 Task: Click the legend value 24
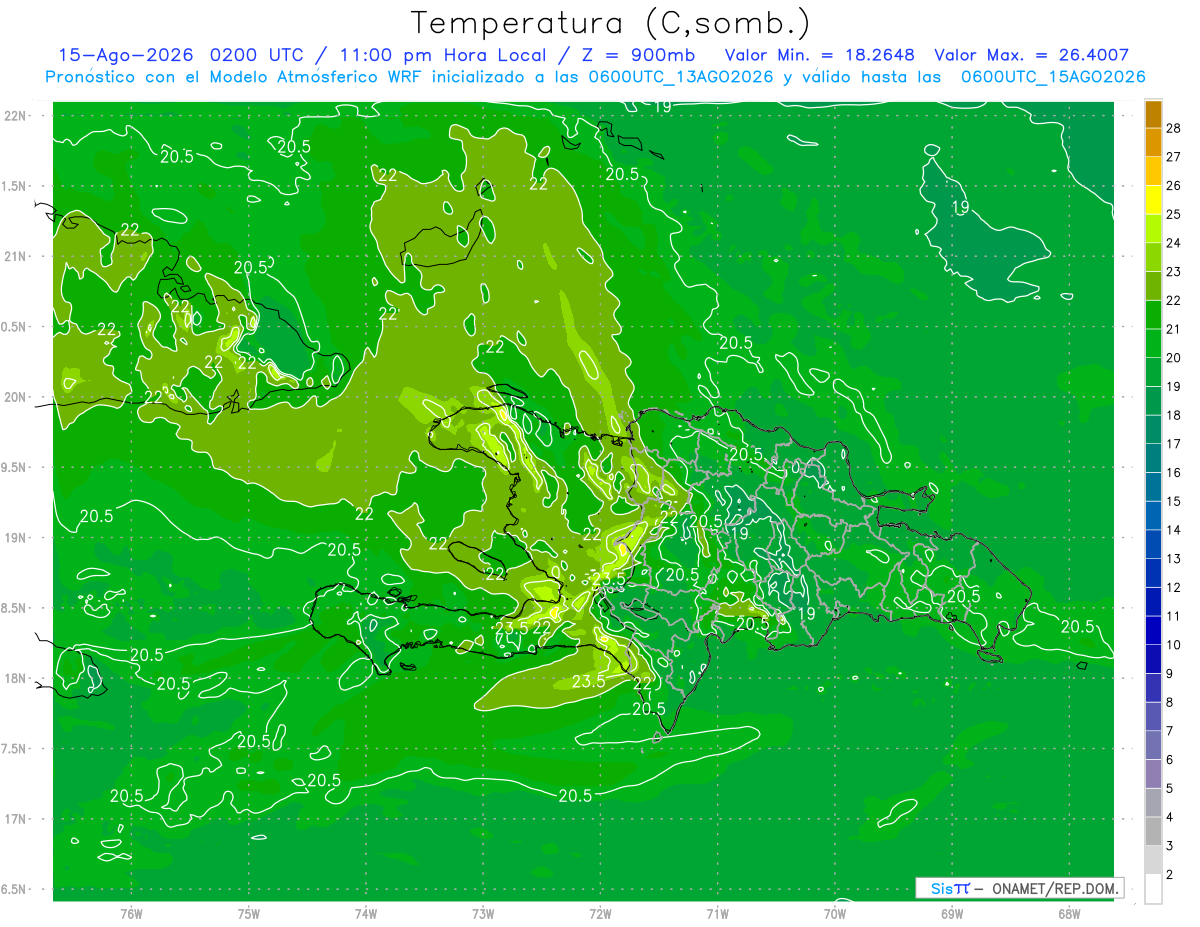click(x=1174, y=243)
